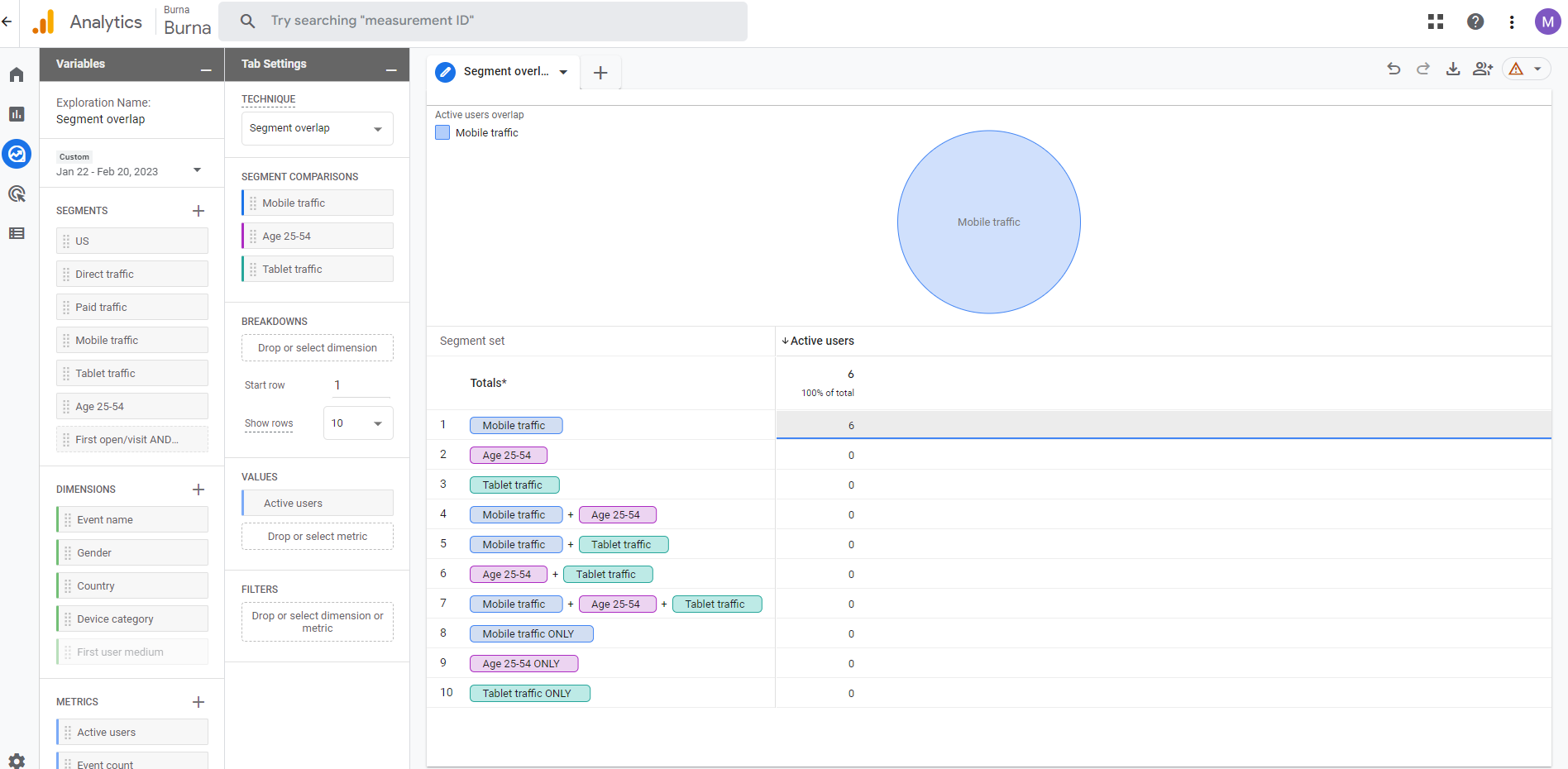This screenshot has height=769, width=1568.
Task: Open the Home icon in left sidebar
Action: point(17,75)
